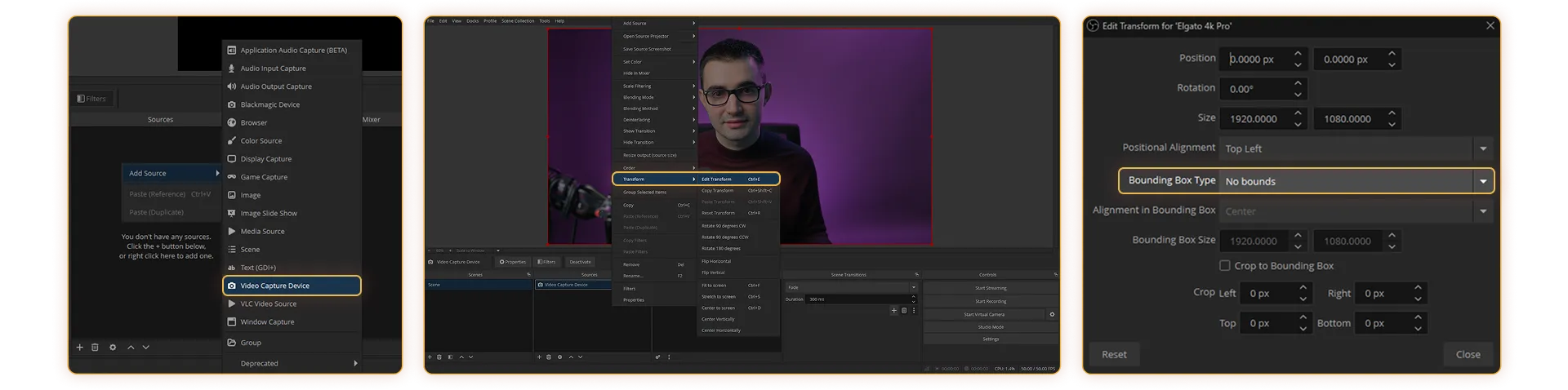Click the Media Source play icon
The image size is (1568, 390).
click(232, 231)
